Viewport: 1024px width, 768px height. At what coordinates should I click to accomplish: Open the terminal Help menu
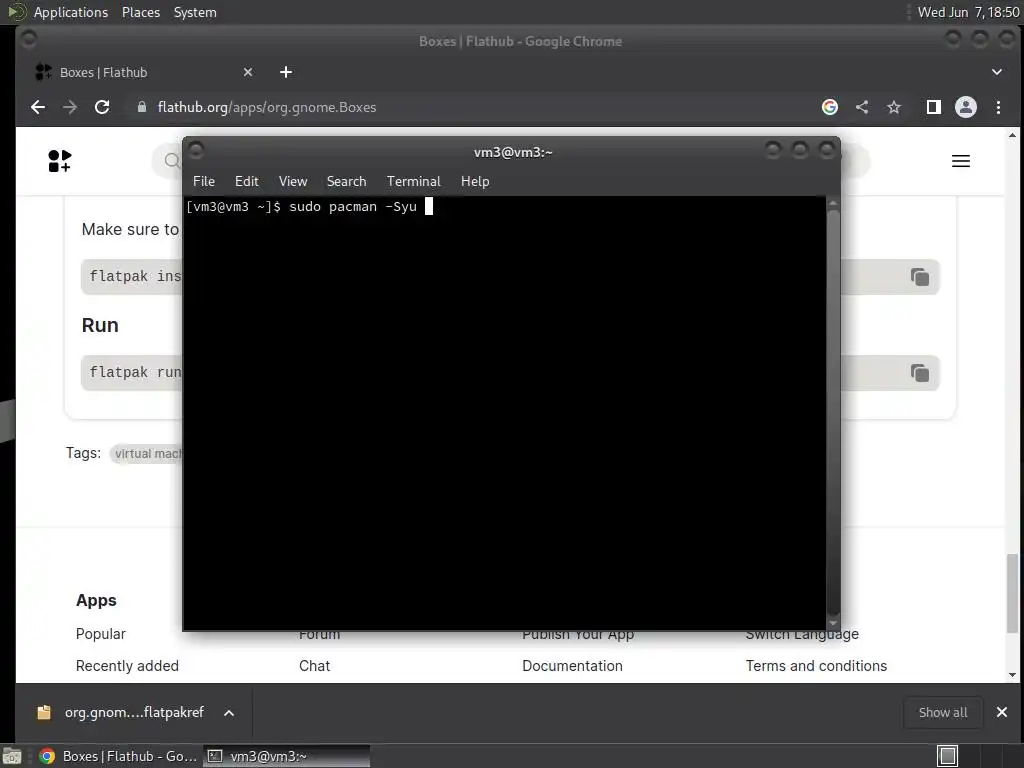475,182
